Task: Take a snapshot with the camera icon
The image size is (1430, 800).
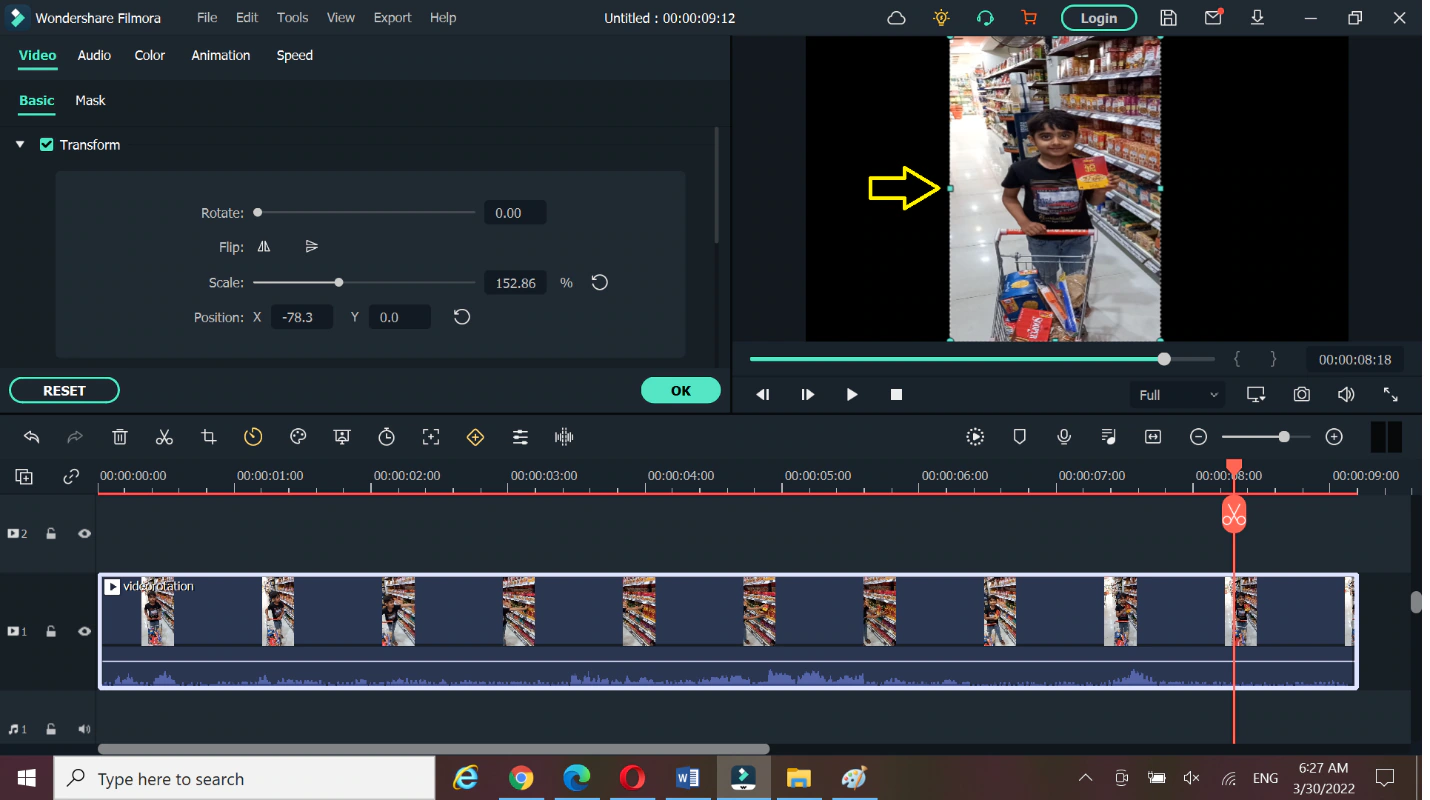Action: pyautogui.click(x=1301, y=395)
